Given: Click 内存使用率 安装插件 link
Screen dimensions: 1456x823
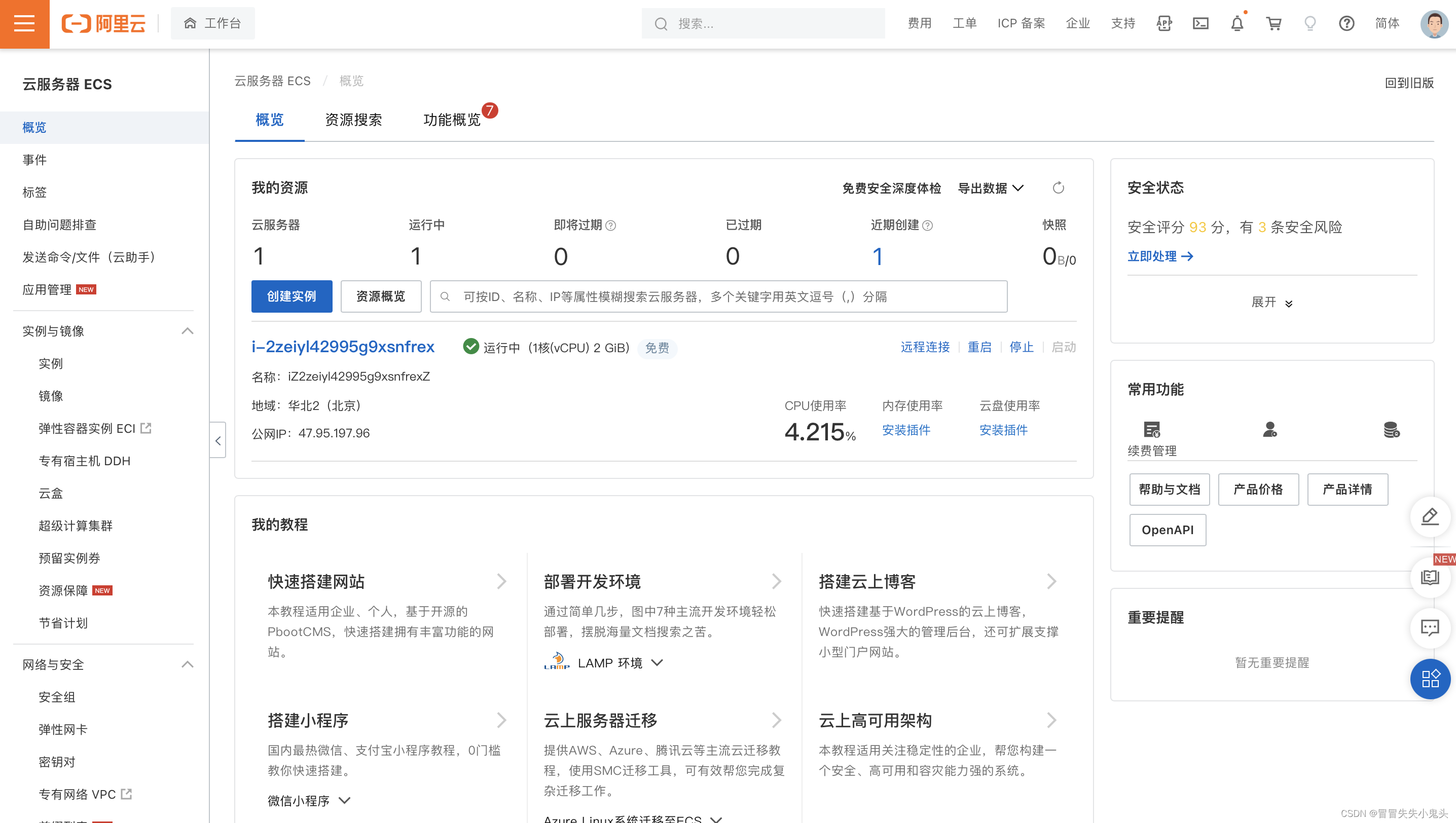Looking at the screenshot, I should tap(906, 430).
